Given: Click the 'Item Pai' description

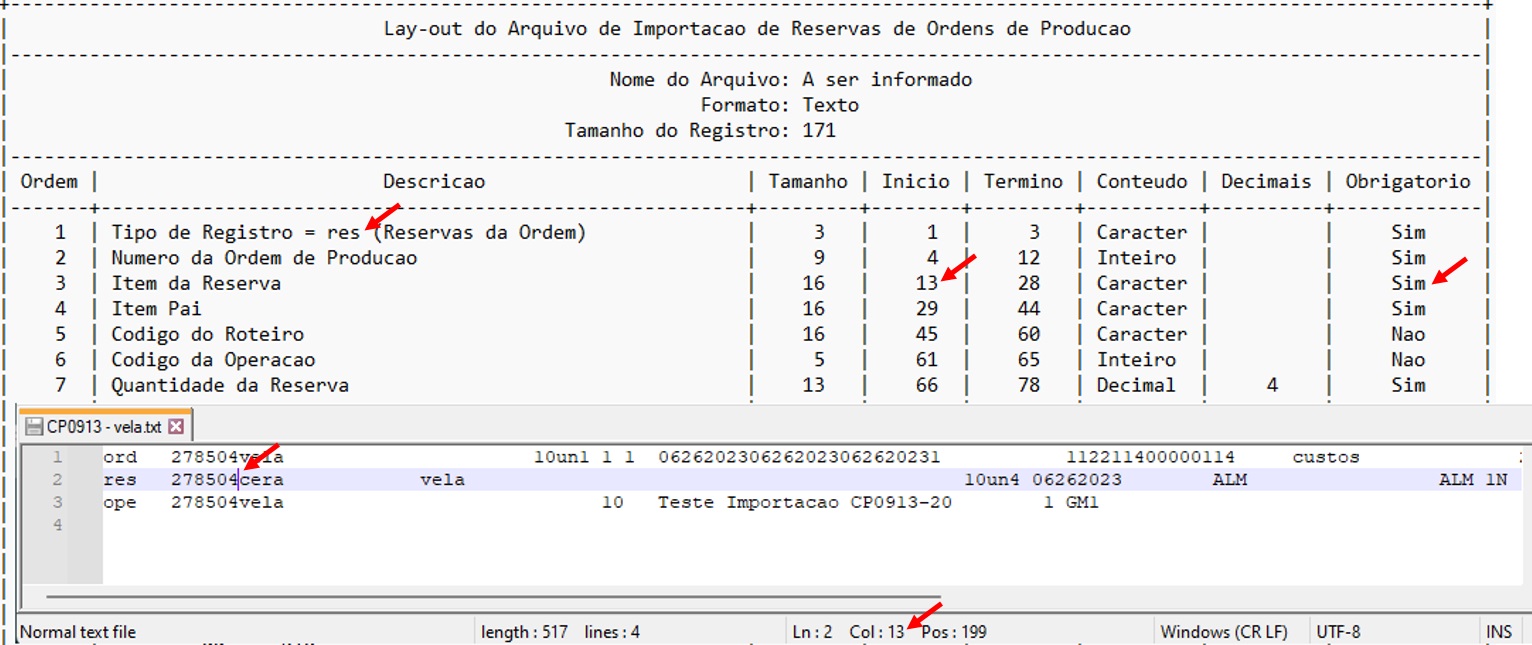Looking at the screenshot, I should click(156, 309).
